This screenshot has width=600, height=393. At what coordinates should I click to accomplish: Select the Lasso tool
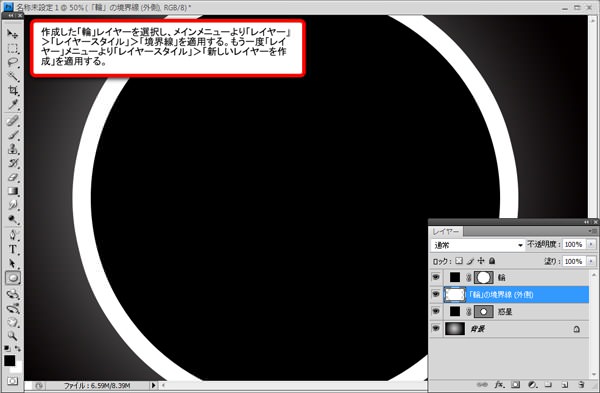pyautogui.click(x=13, y=62)
